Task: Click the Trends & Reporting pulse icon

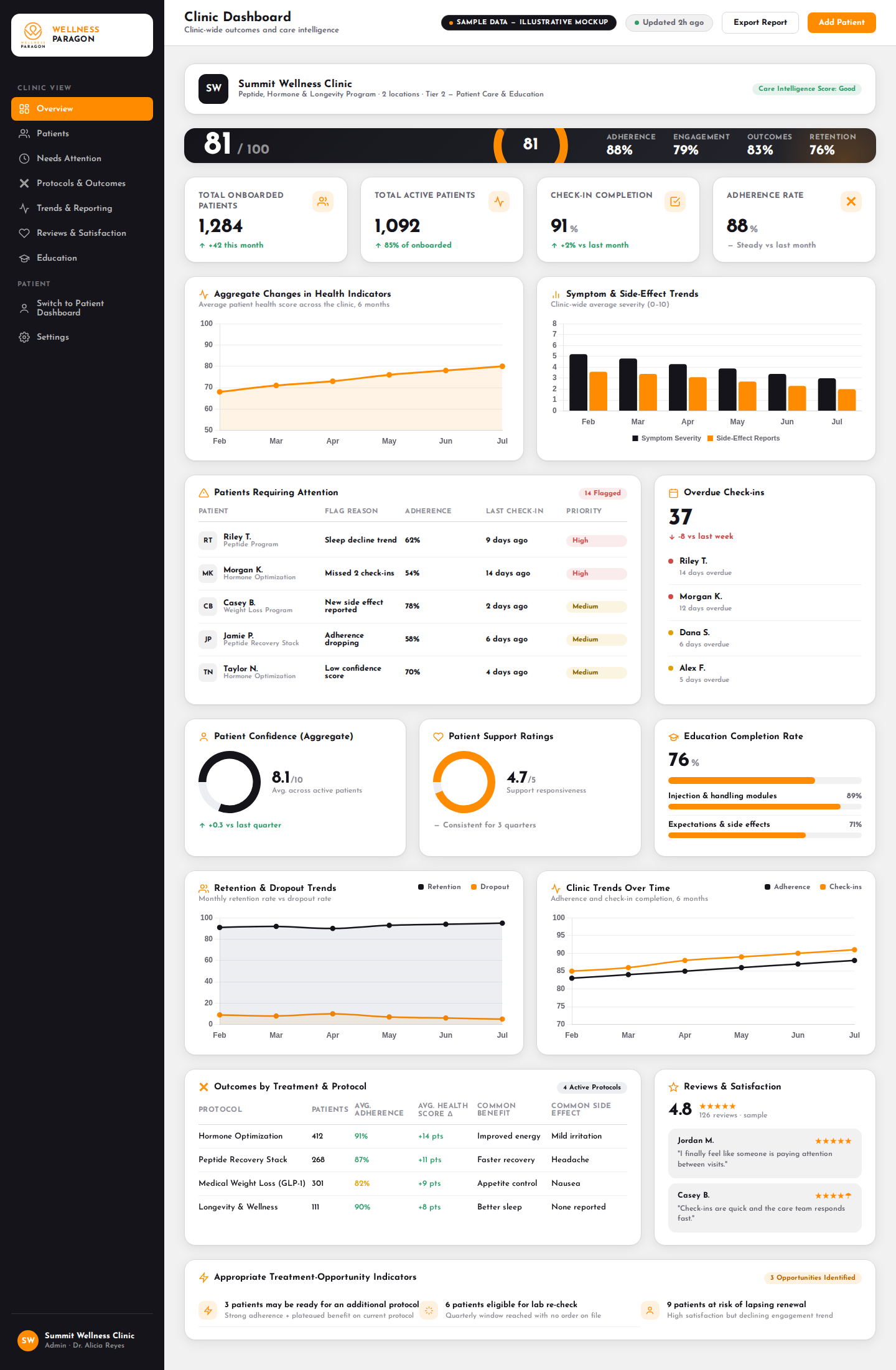Action: click(24, 208)
